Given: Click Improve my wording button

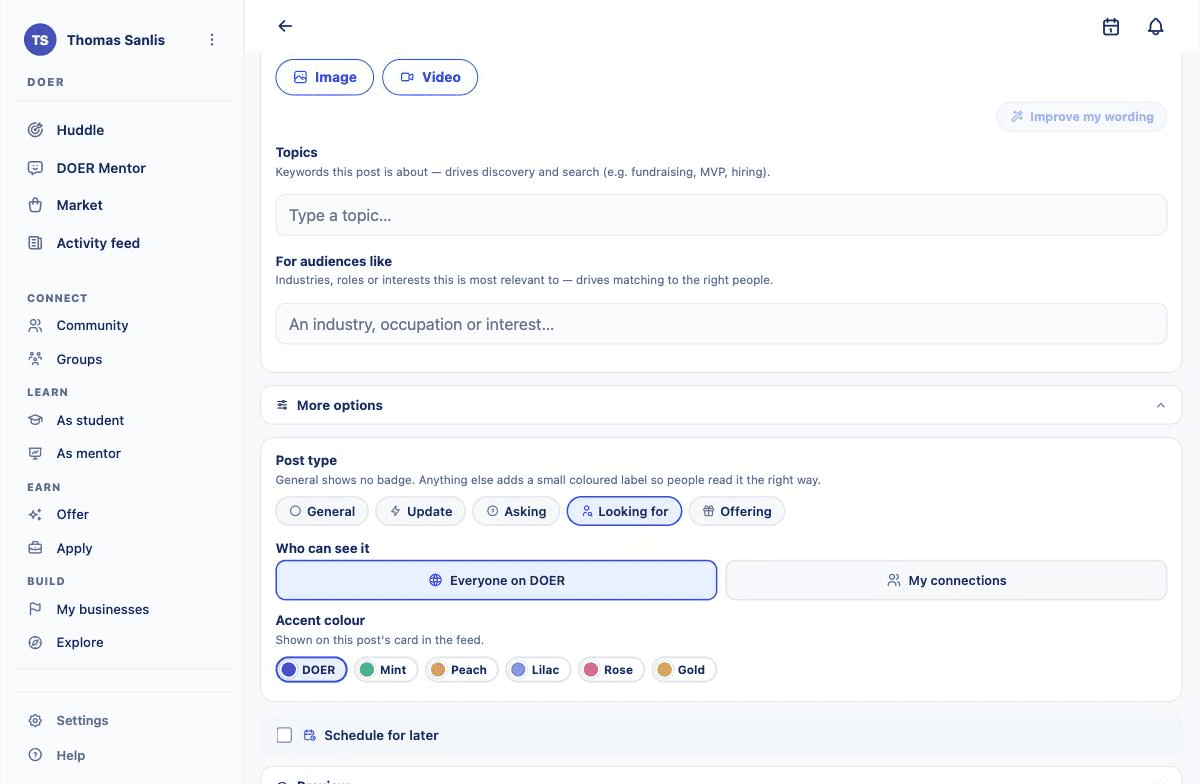Looking at the screenshot, I should (x=1082, y=117).
